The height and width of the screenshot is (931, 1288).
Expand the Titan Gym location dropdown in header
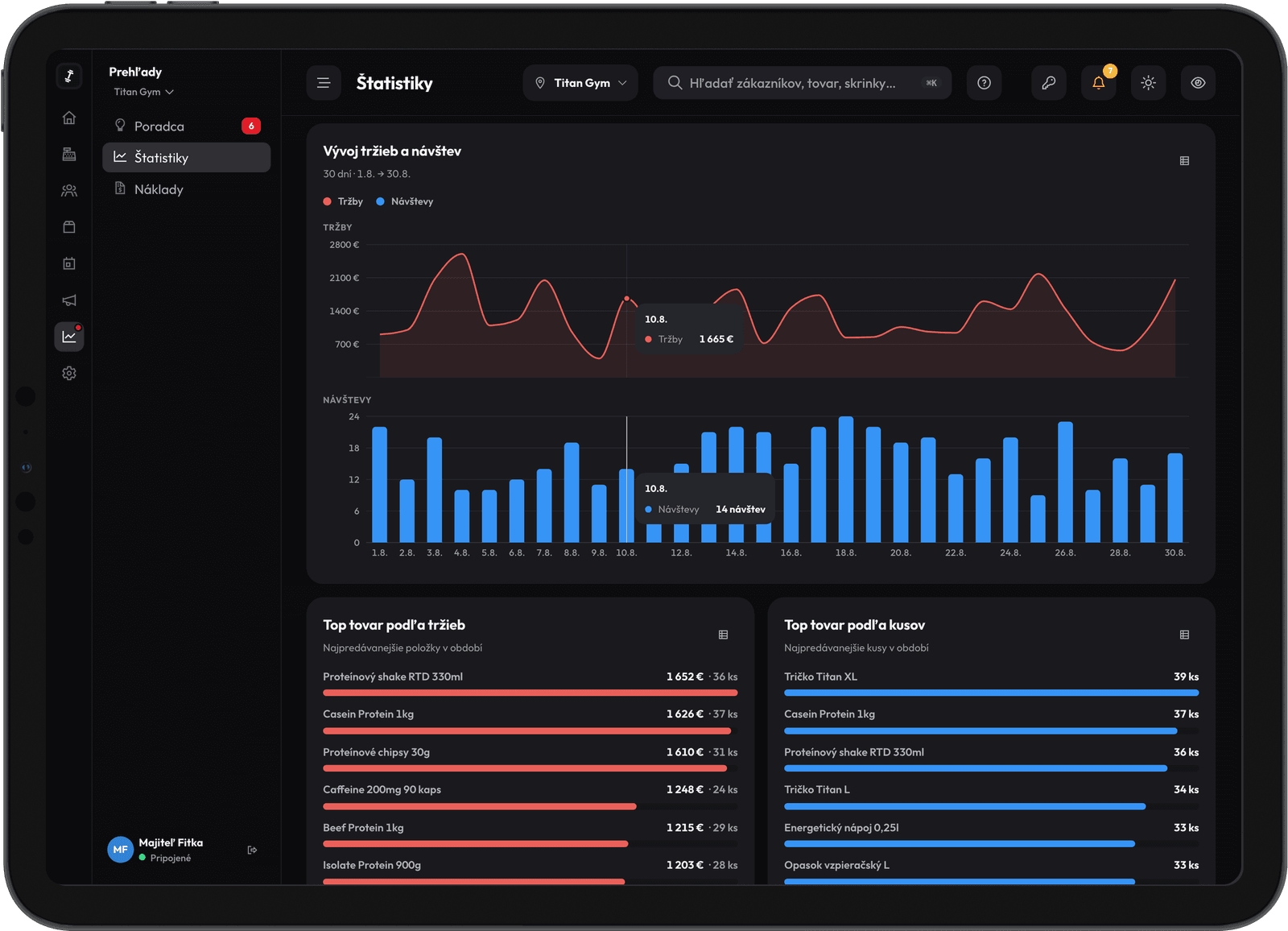(x=580, y=83)
